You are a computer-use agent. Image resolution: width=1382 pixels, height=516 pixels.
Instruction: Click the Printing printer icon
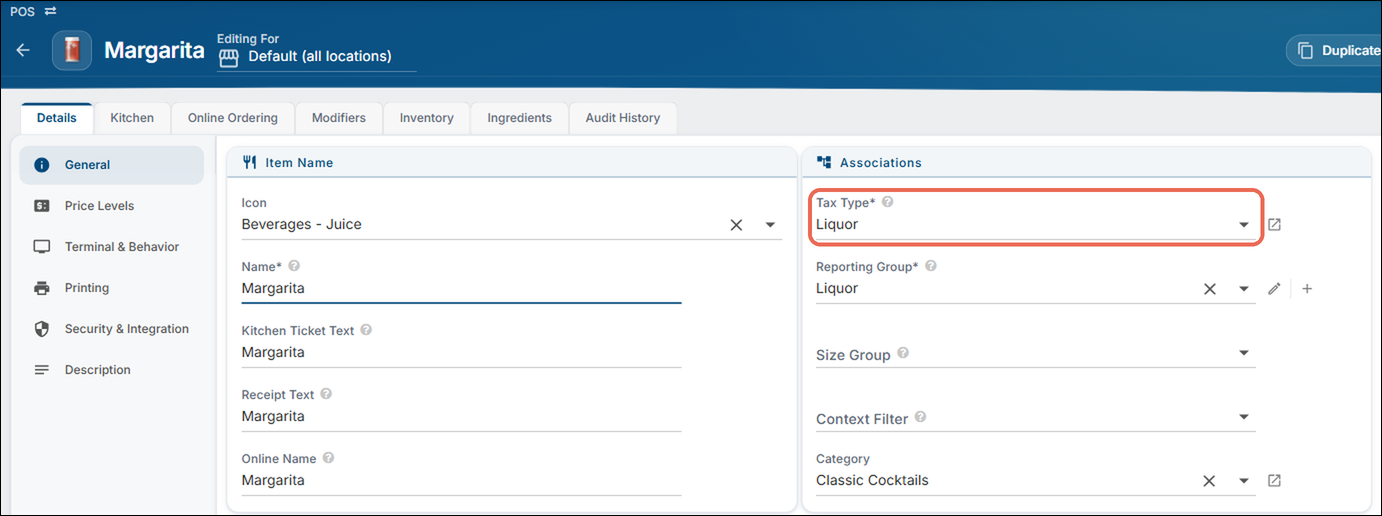pos(42,288)
